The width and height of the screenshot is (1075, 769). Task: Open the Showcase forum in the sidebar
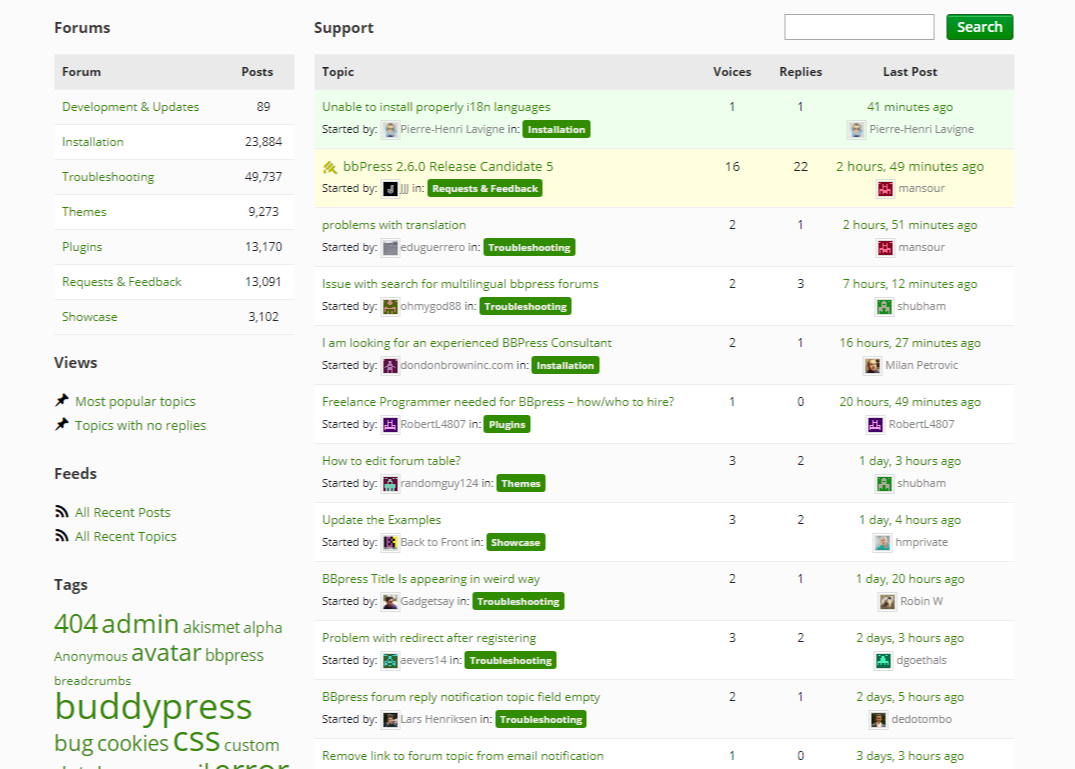point(89,317)
